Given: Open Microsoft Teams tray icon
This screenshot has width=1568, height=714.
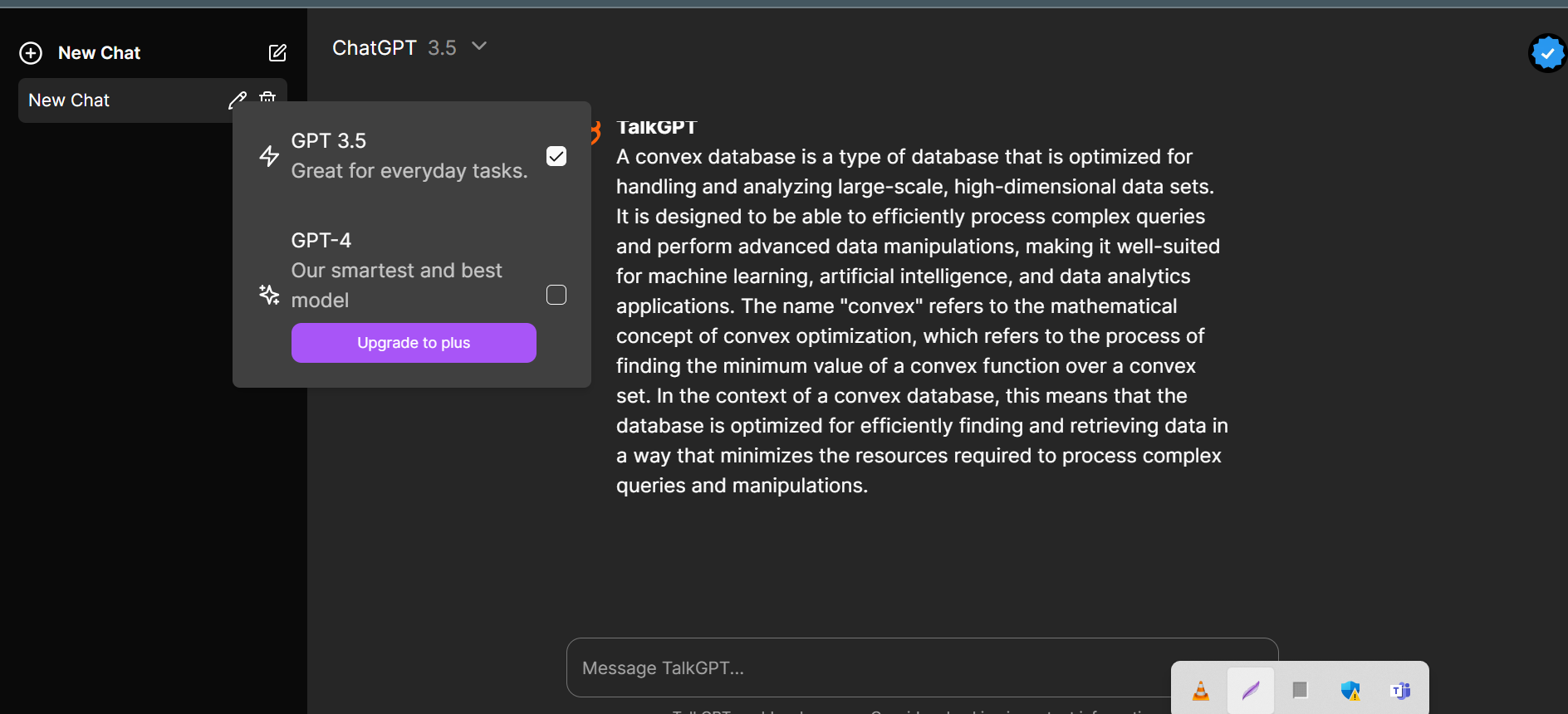Looking at the screenshot, I should click(x=1400, y=691).
